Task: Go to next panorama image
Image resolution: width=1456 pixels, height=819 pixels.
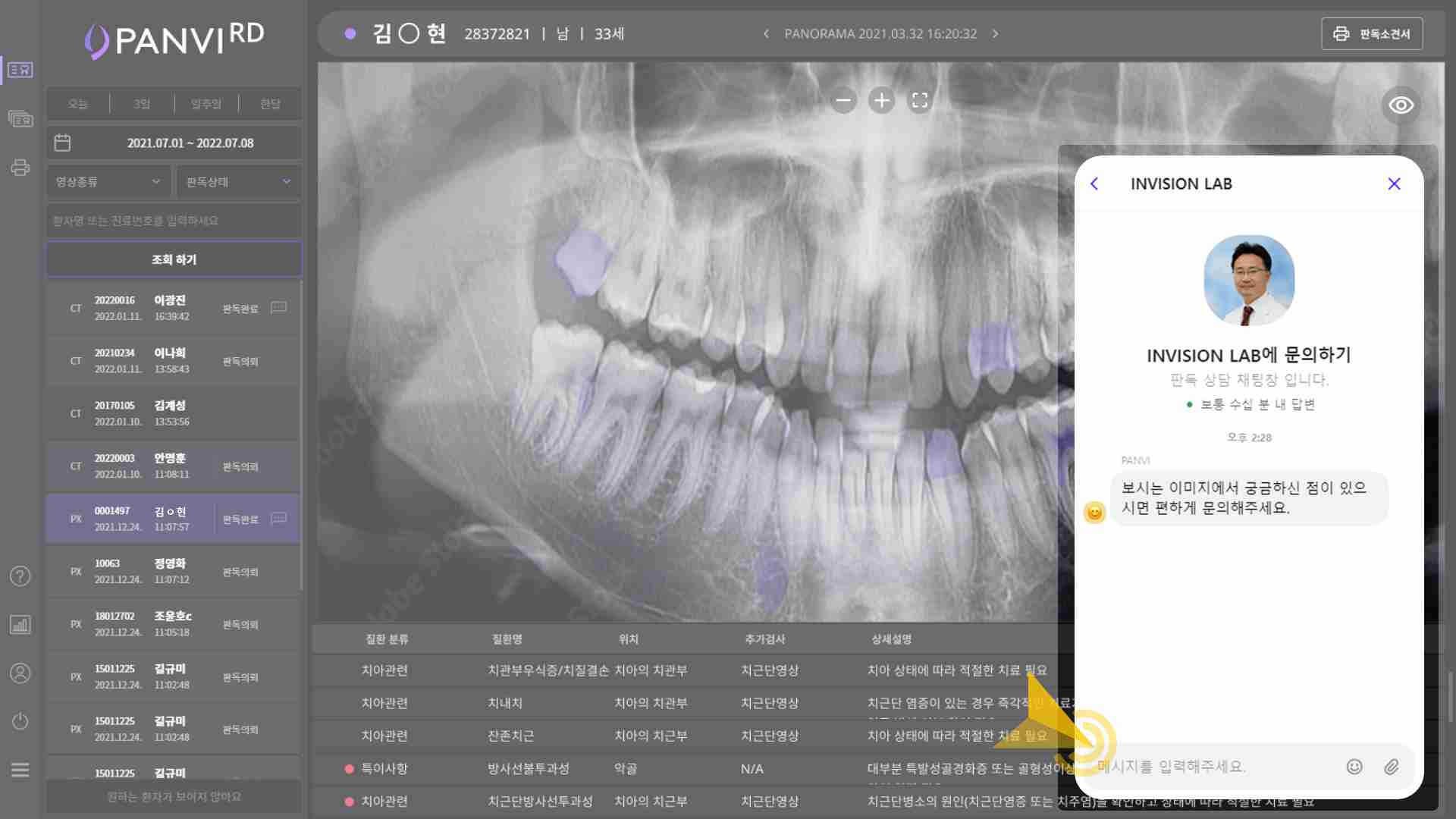Action: [x=995, y=34]
